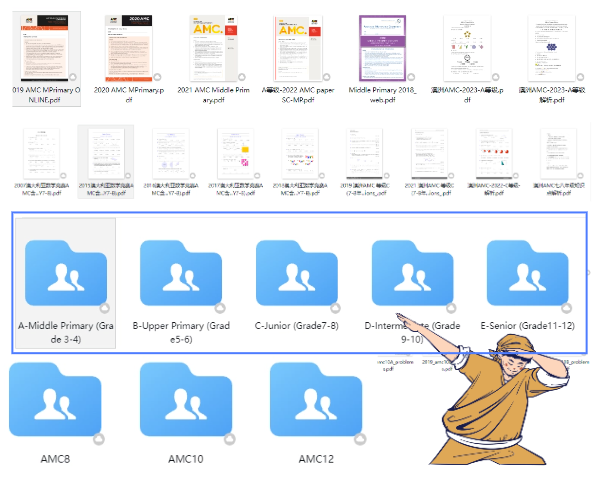Click '澳洲AMC-2023-A等级.pdf' file name
Screen dimensions: 601x480
pyautogui.click(x=467, y=95)
